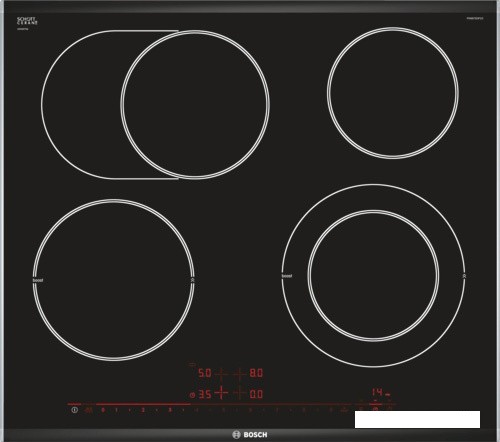Screen dimensions: 500x442
Task: Set power slider to level 1
Action: (x=116, y=410)
